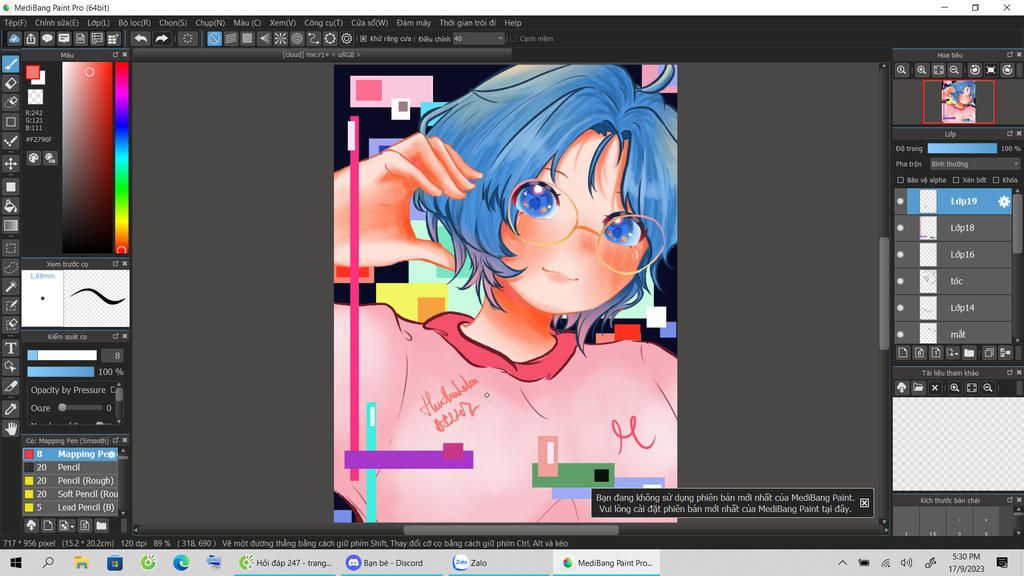Close the update notification popup
The image size is (1024, 576).
865,503
